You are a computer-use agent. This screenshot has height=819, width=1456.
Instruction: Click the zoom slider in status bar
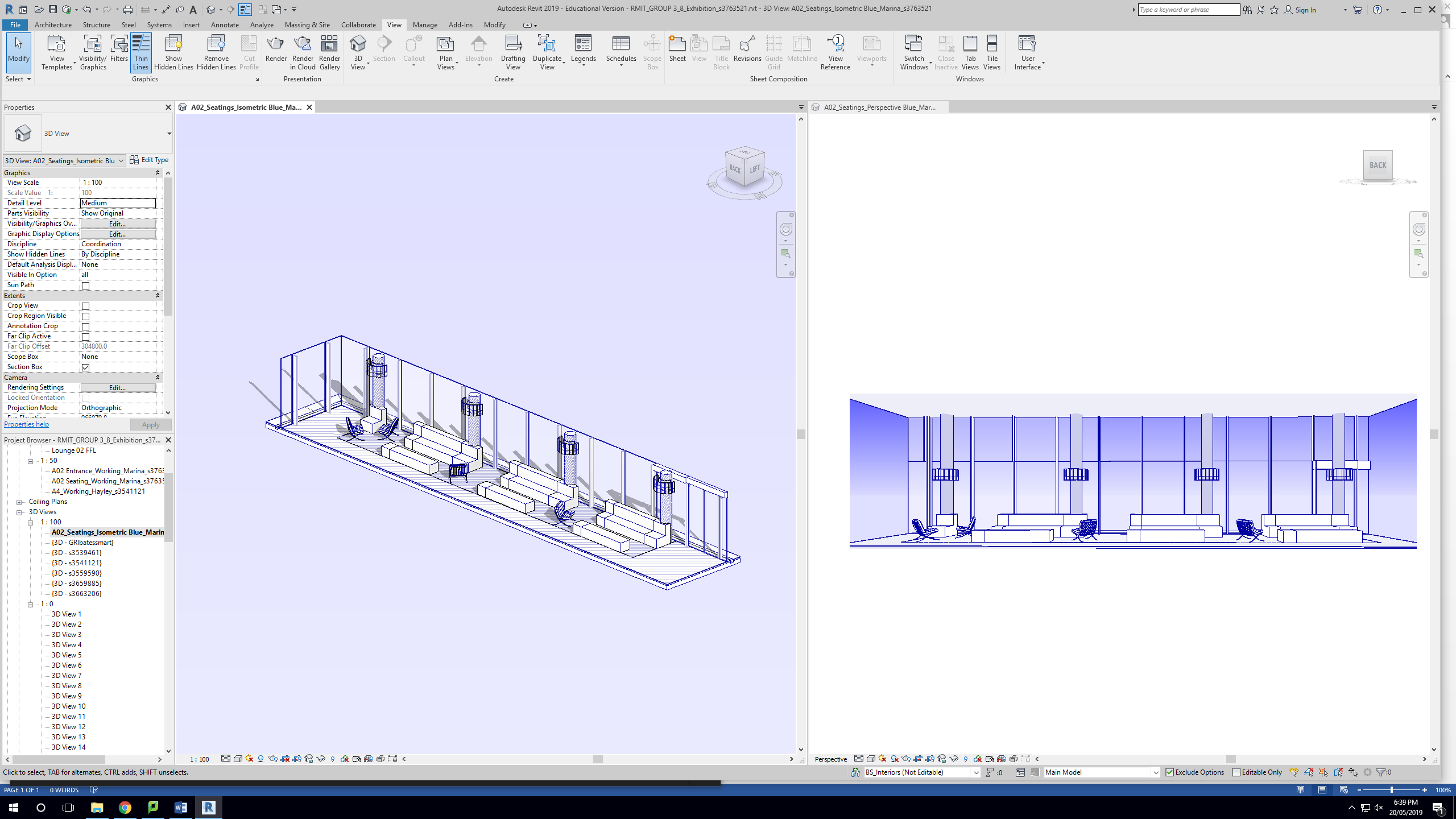coord(1391,790)
